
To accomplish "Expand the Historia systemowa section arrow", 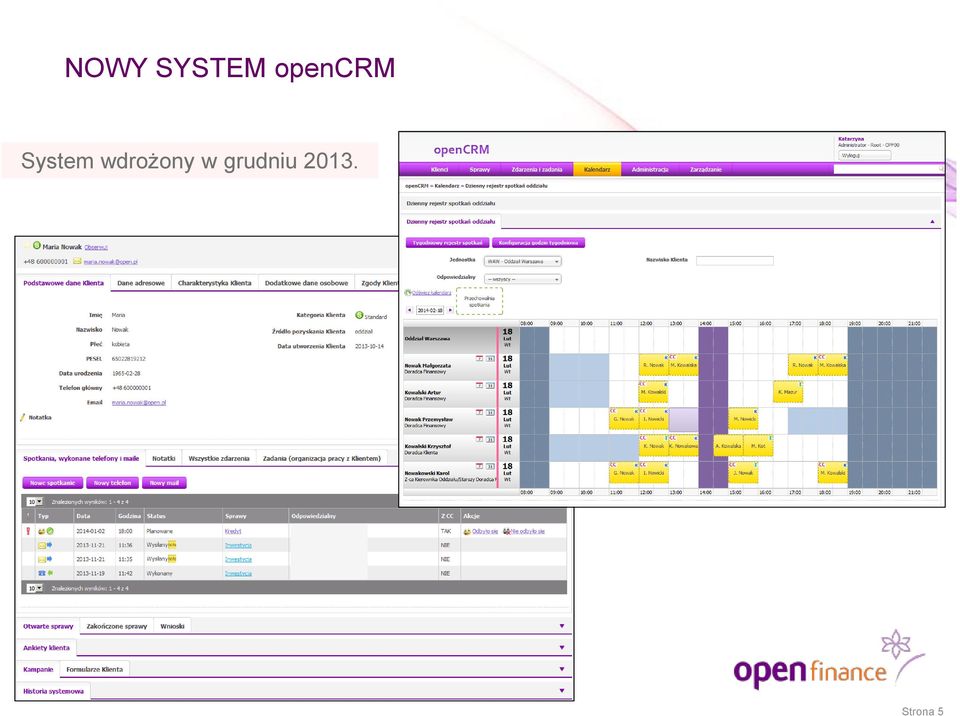I will coord(561,691).
